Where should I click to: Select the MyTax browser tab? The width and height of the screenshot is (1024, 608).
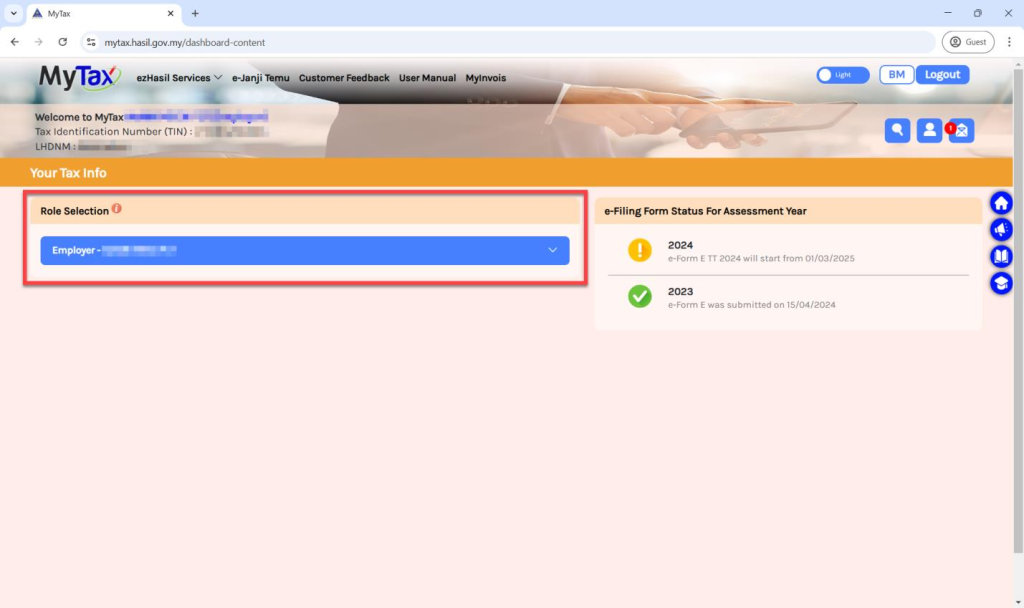click(x=104, y=14)
